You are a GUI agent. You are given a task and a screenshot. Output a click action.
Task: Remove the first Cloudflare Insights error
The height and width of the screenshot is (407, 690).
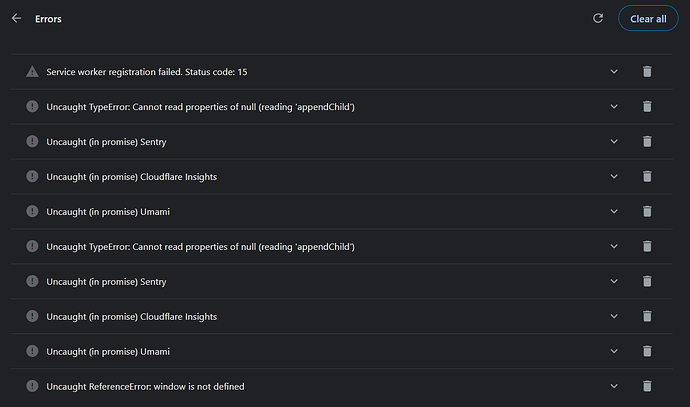coord(647,177)
